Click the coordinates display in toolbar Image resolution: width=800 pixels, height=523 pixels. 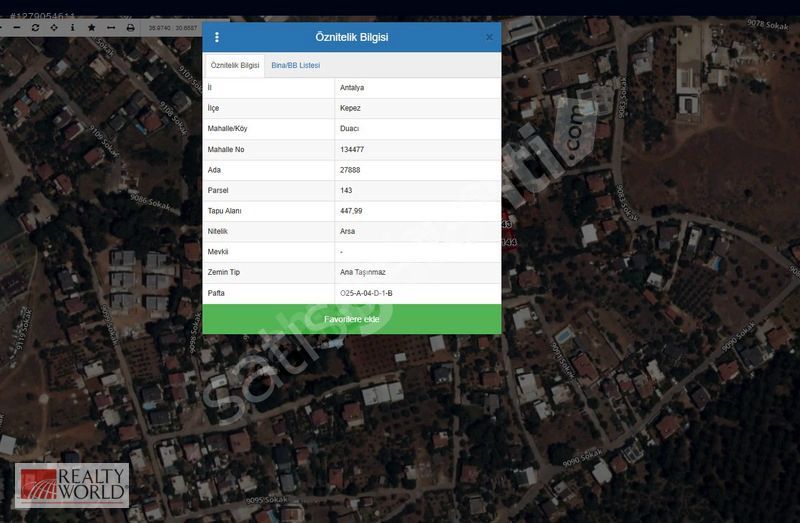point(172,28)
